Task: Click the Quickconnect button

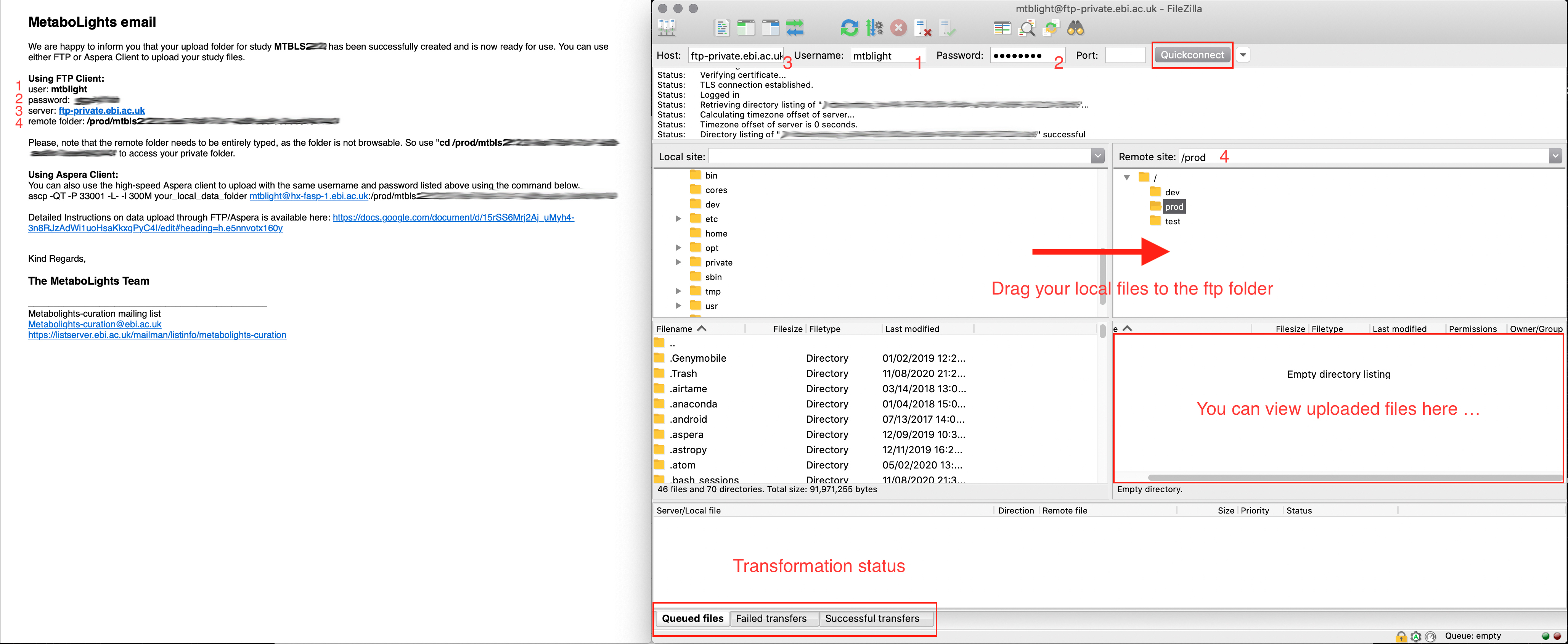Action: 1192,55
